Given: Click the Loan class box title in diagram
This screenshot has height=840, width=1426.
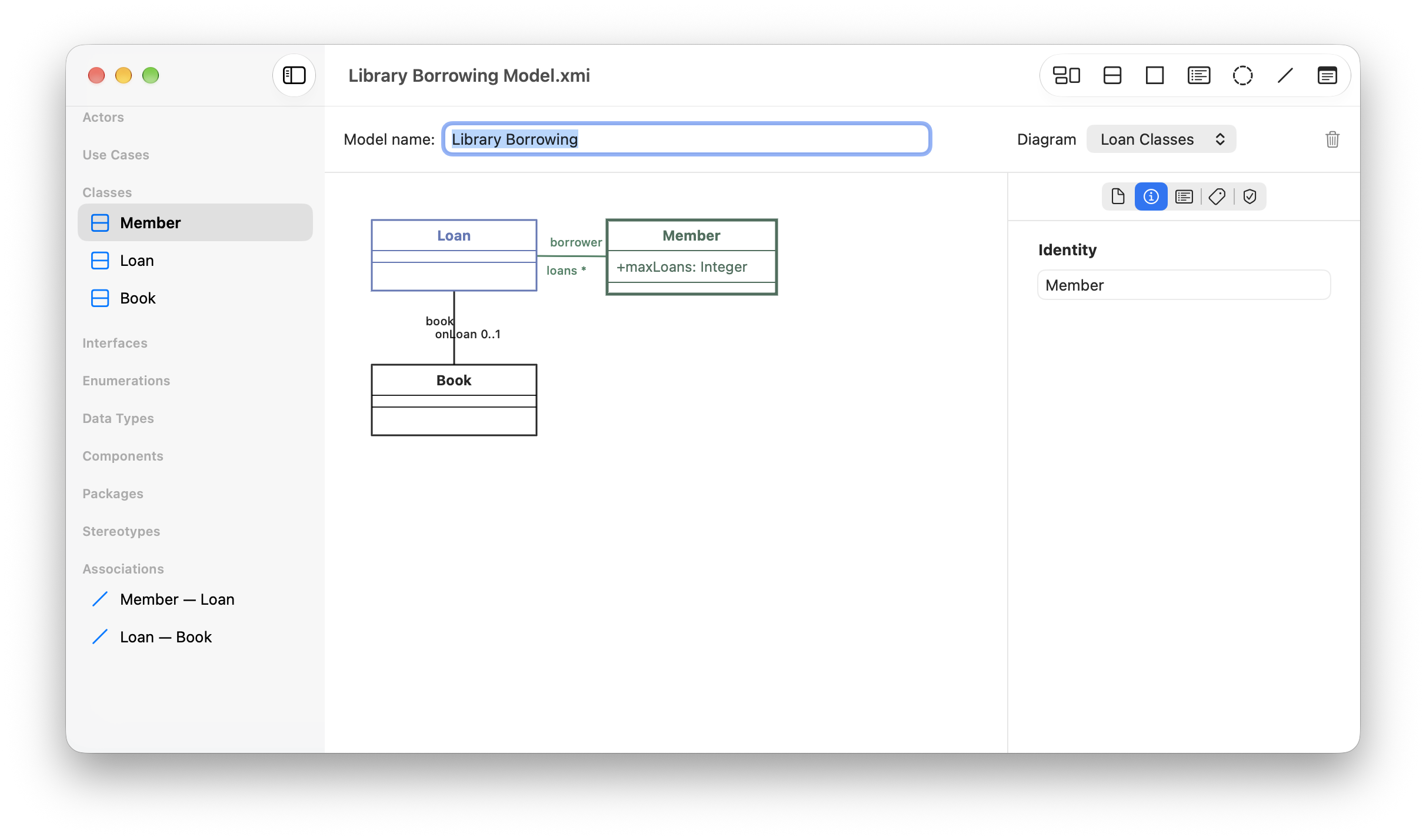Looking at the screenshot, I should [x=454, y=236].
